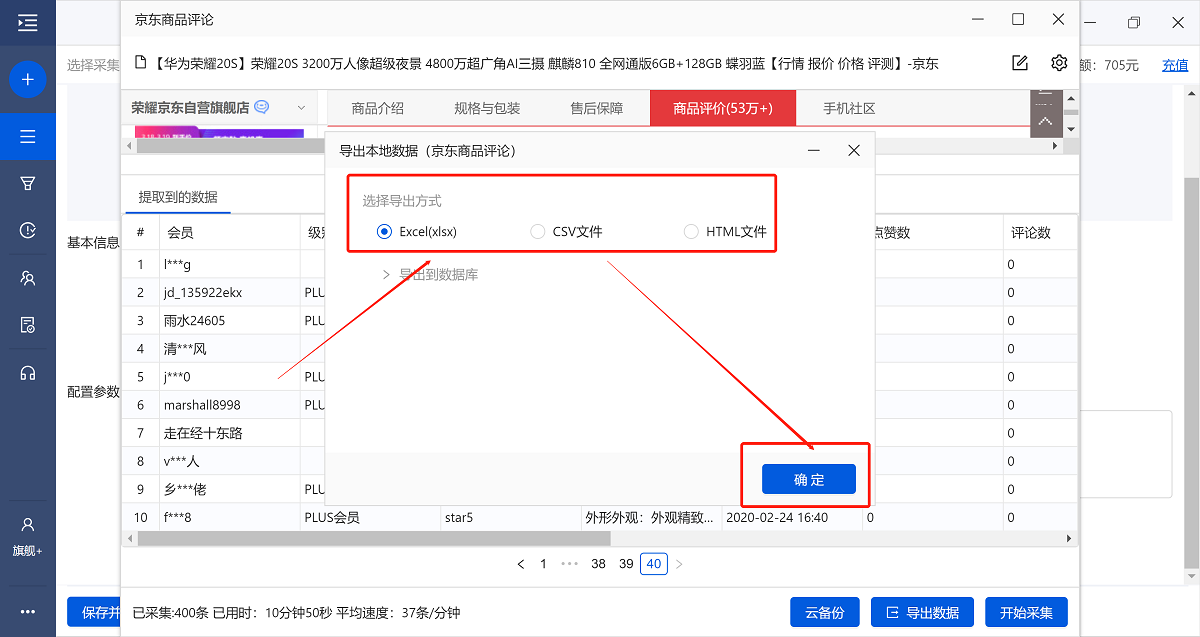Open the three-dots more menu in sidebar

tap(27, 612)
